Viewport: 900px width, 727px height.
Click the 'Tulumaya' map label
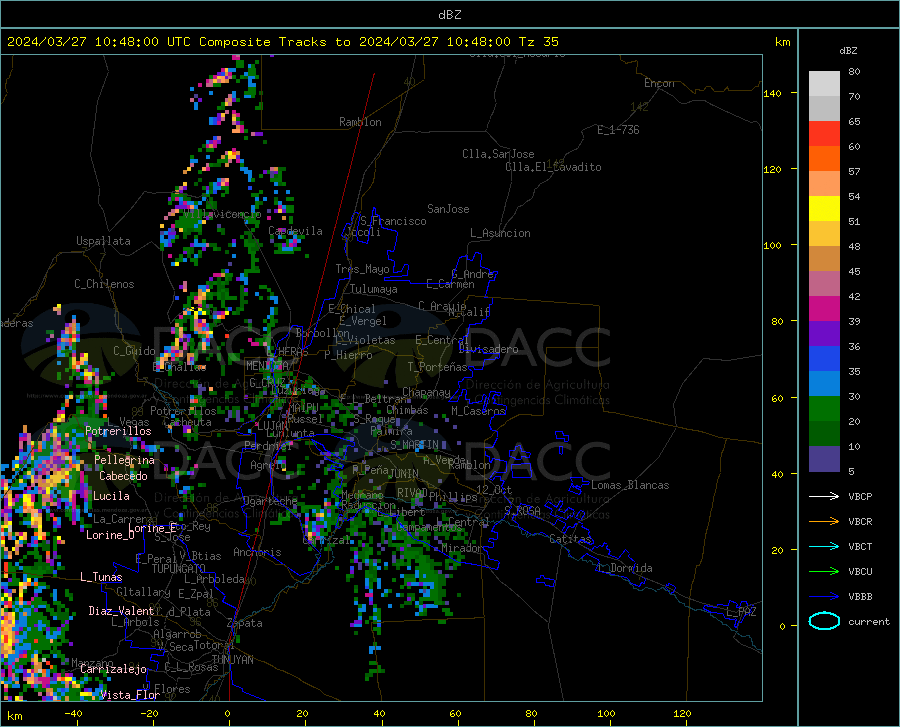pyautogui.click(x=374, y=289)
